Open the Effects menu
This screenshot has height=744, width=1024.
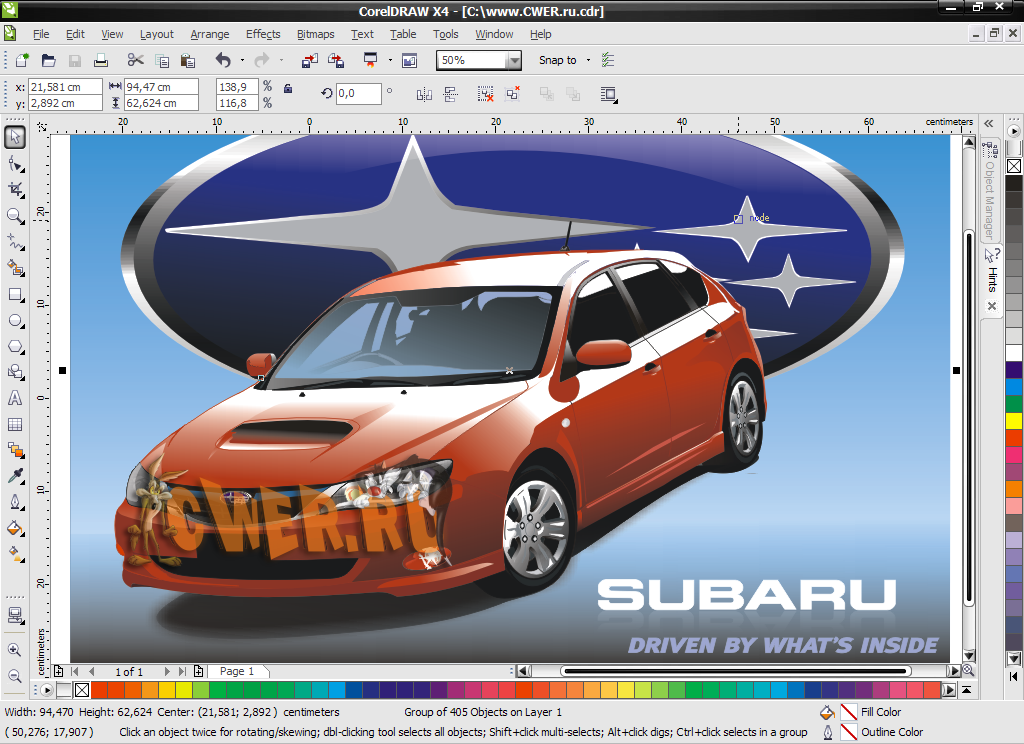(263, 34)
